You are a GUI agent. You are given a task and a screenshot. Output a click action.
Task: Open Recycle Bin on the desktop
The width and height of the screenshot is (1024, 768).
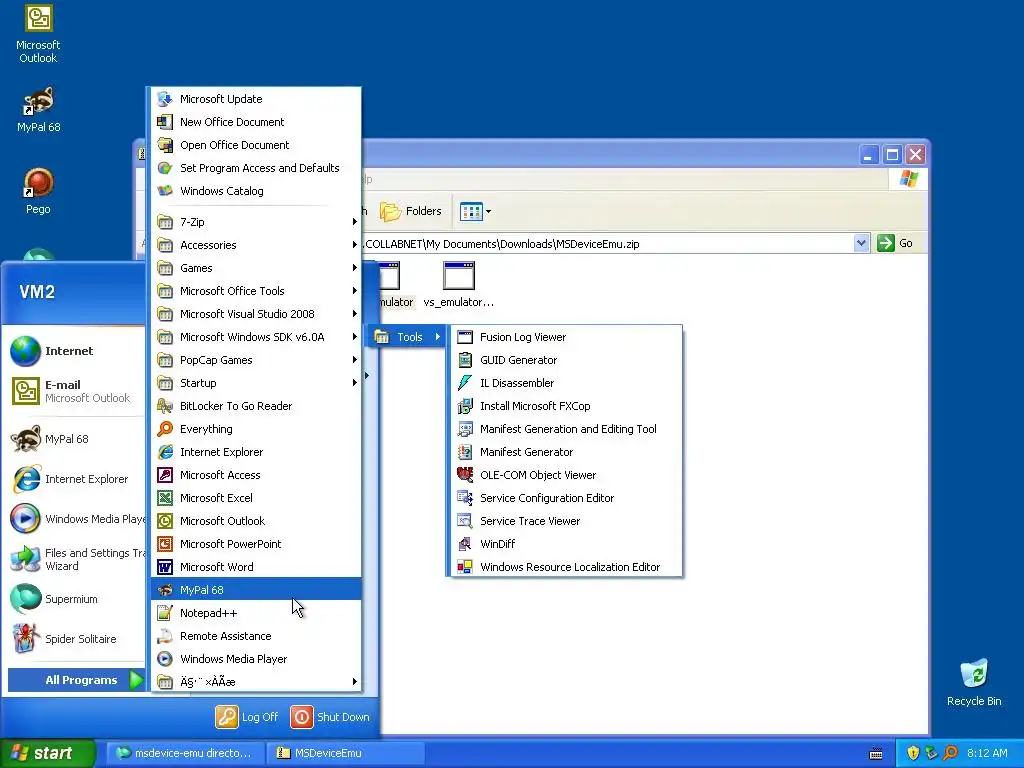[x=974, y=683]
